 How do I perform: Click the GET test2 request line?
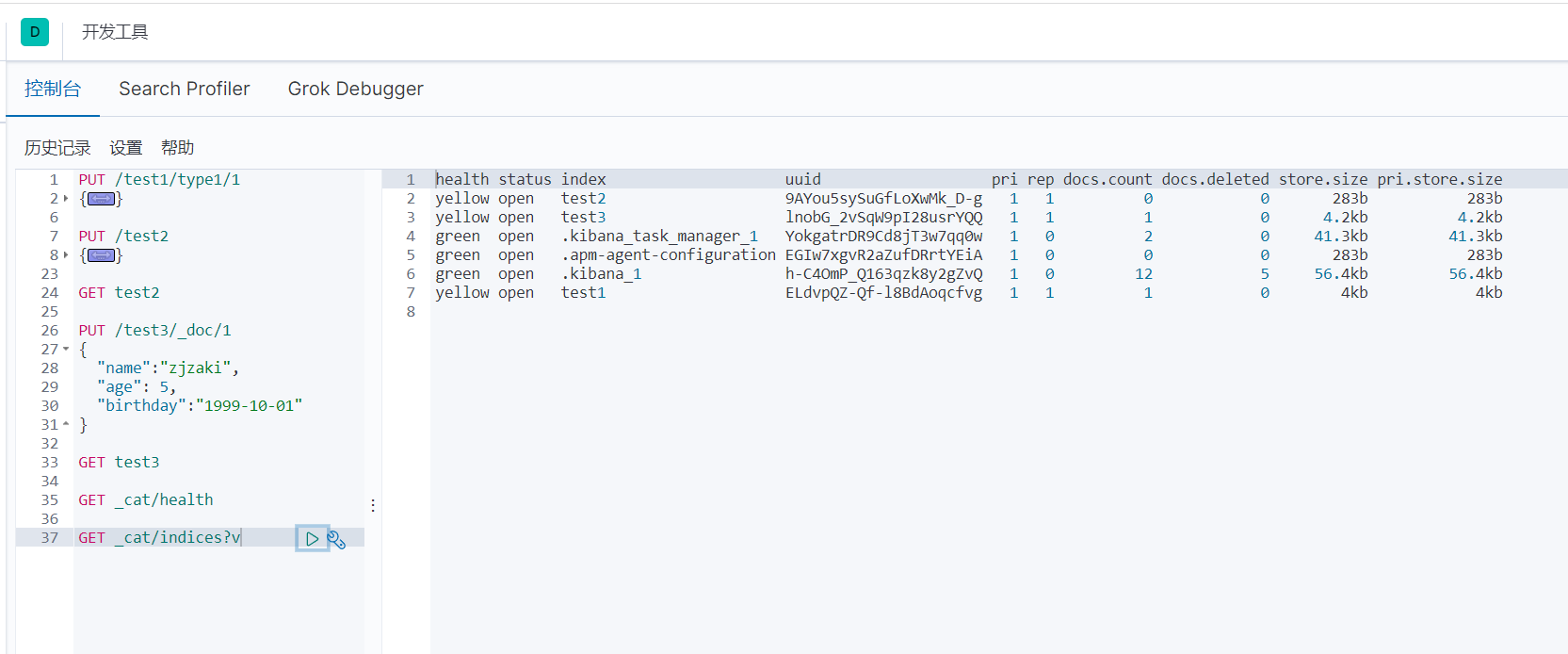[119, 293]
